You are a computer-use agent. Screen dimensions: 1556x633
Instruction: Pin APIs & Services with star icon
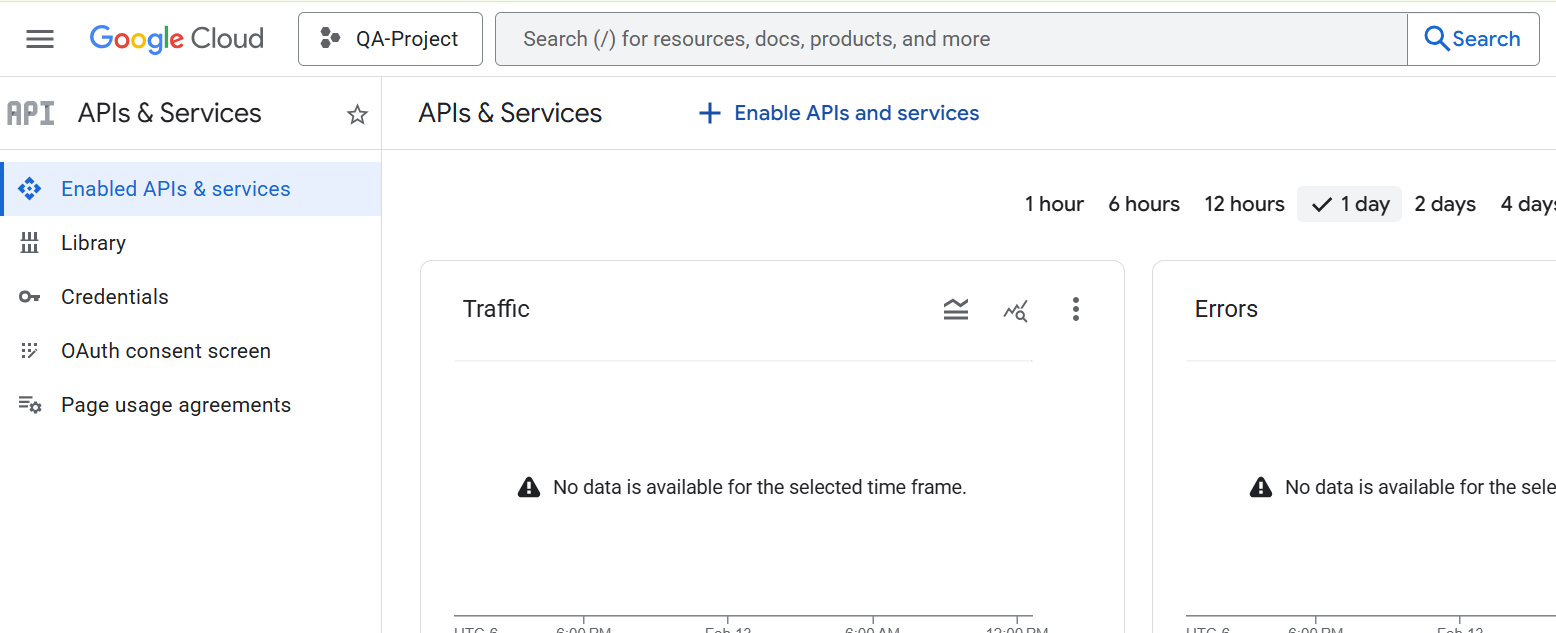(357, 114)
